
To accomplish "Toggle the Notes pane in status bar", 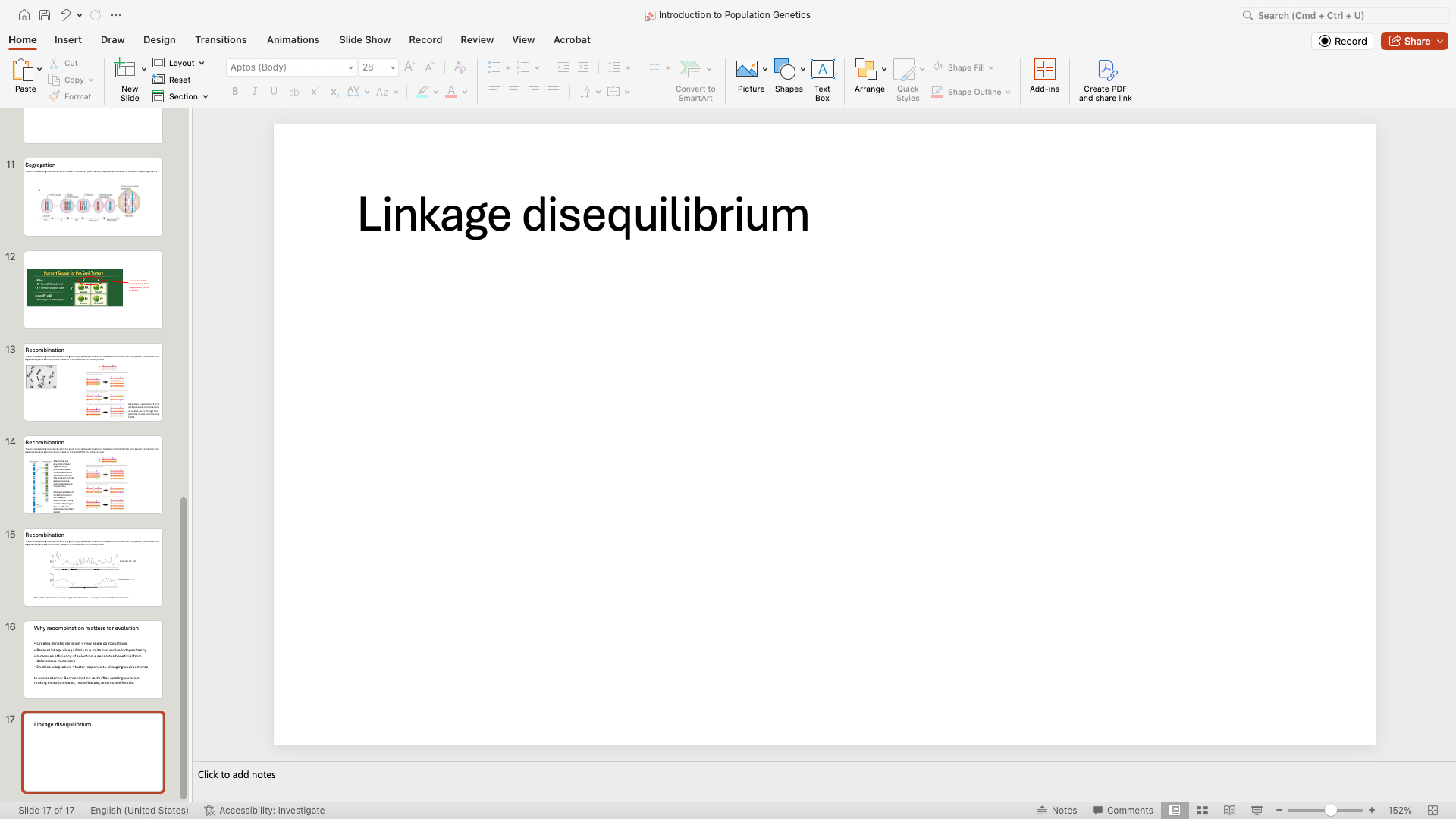I will 1057,810.
